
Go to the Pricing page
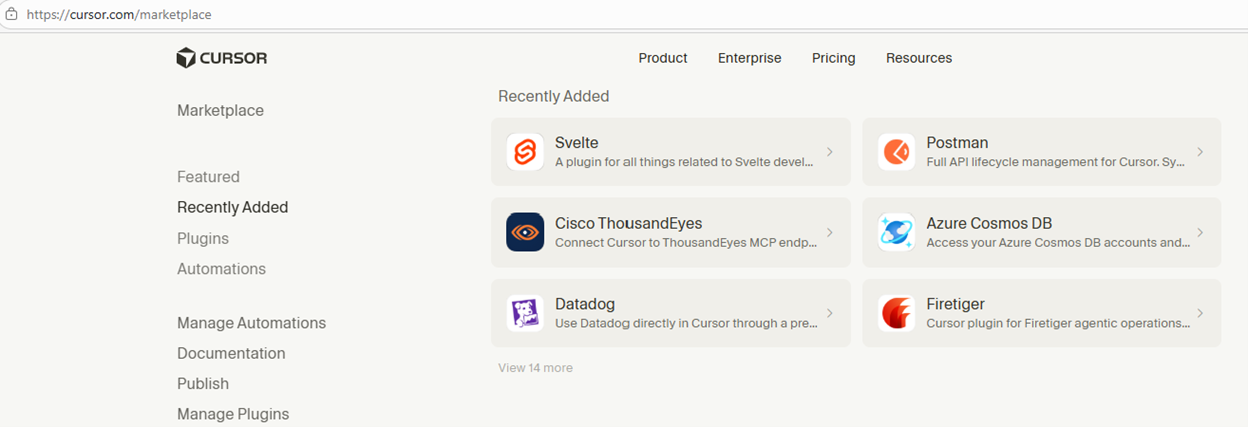point(833,58)
